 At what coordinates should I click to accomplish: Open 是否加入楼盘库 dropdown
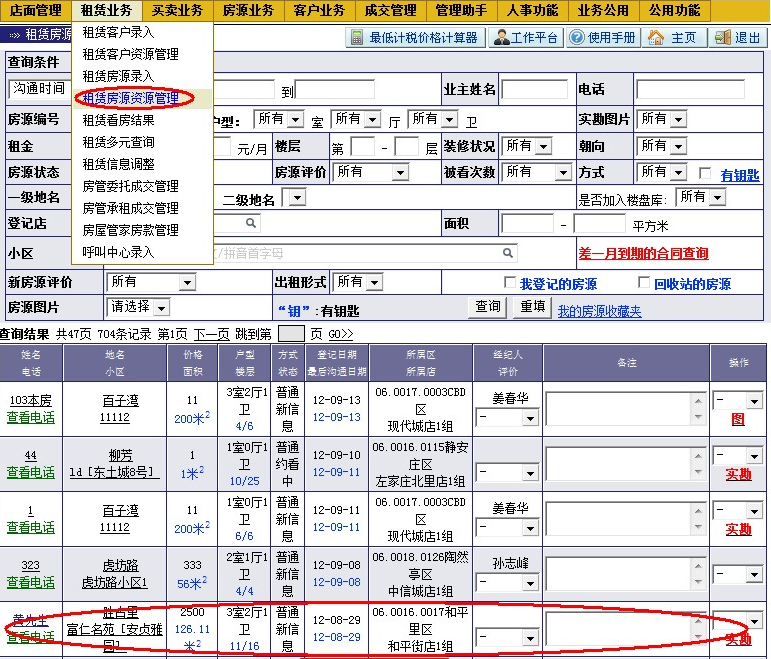click(x=701, y=198)
